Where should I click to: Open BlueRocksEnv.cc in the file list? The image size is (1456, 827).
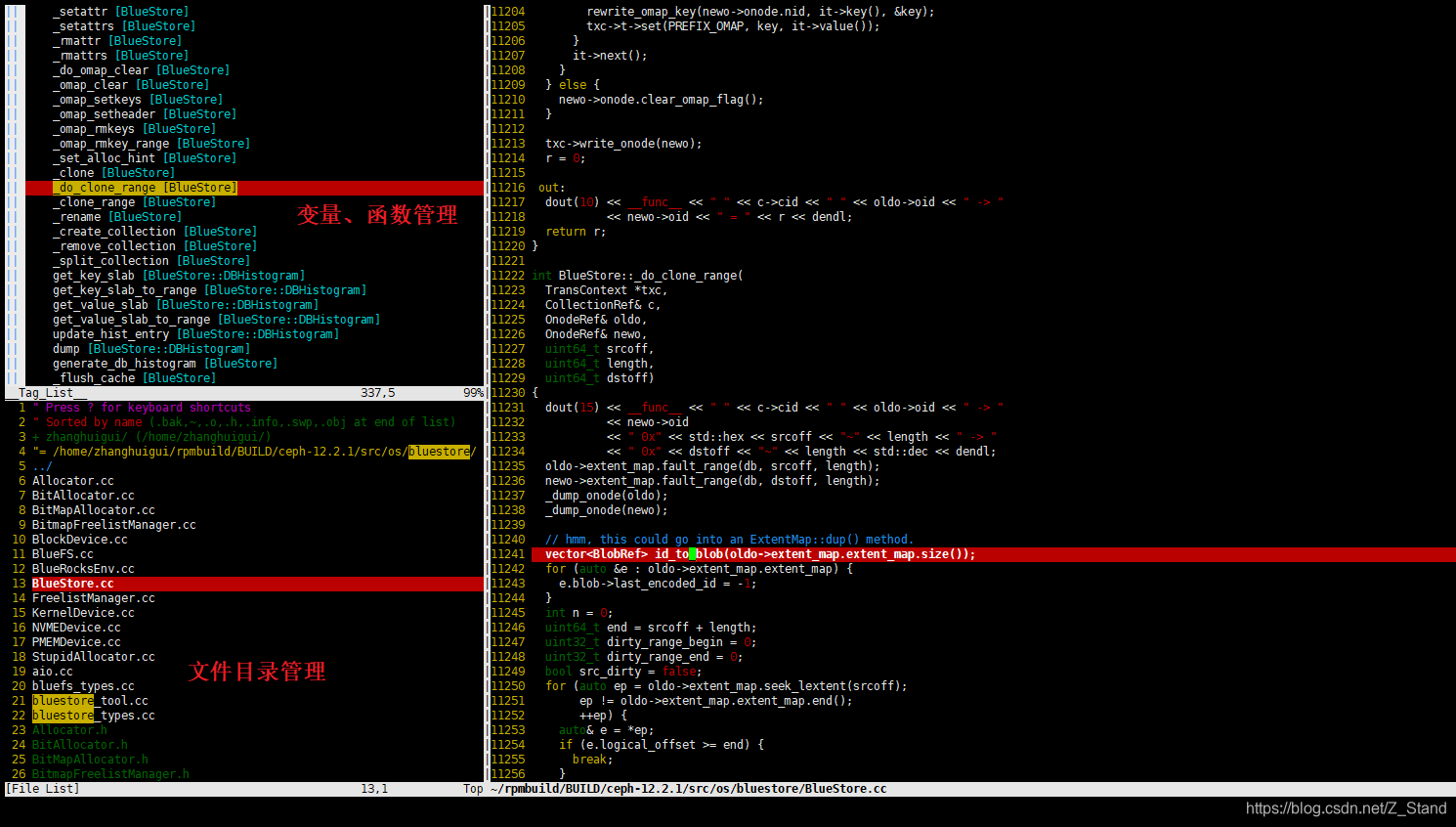(83, 569)
